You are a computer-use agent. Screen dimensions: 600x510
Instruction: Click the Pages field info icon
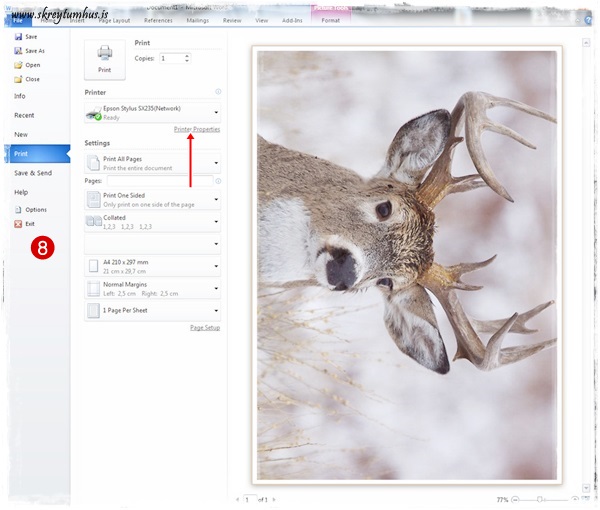tap(218, 181)
